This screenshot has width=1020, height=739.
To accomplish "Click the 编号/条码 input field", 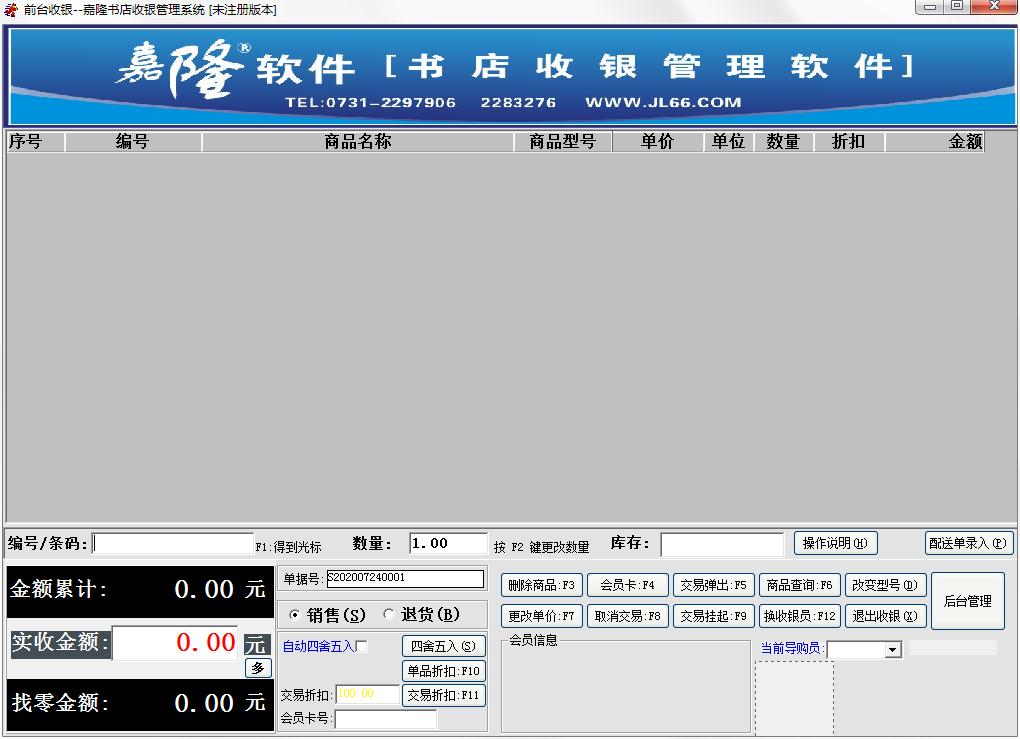I will [173, 544].
